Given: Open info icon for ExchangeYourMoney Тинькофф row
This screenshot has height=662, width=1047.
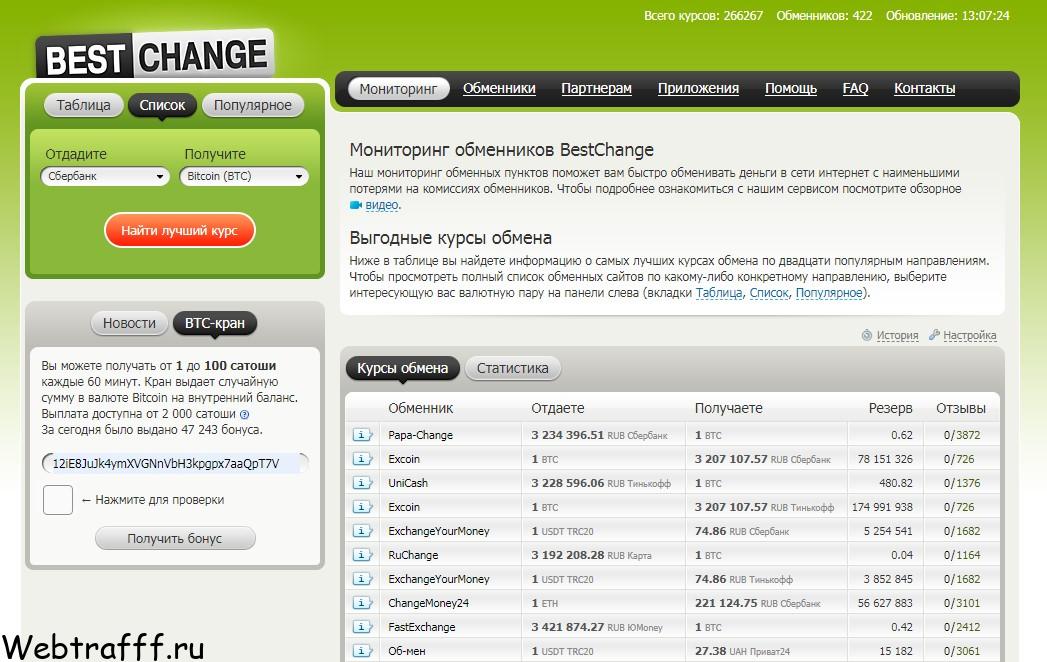Looking at the screenshot, I should 362,579.
